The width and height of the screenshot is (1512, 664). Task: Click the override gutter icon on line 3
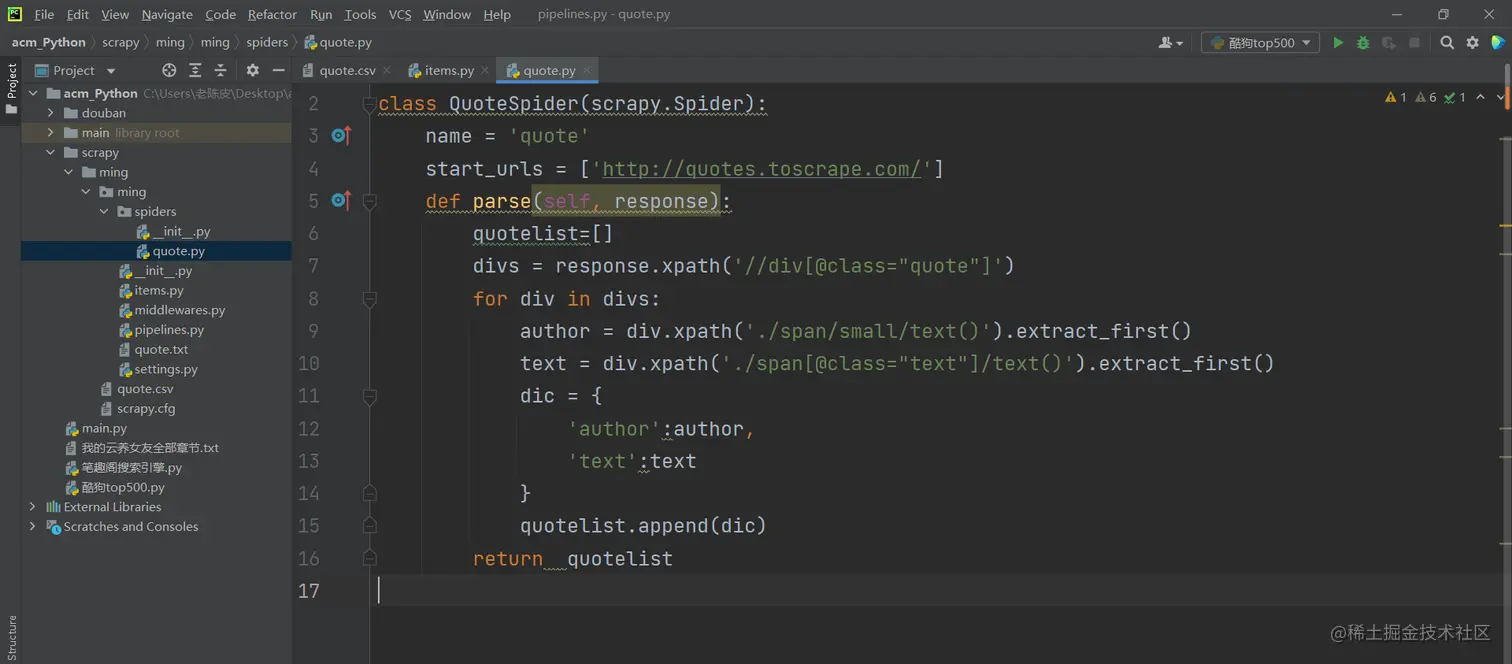(x=341, y=136)
